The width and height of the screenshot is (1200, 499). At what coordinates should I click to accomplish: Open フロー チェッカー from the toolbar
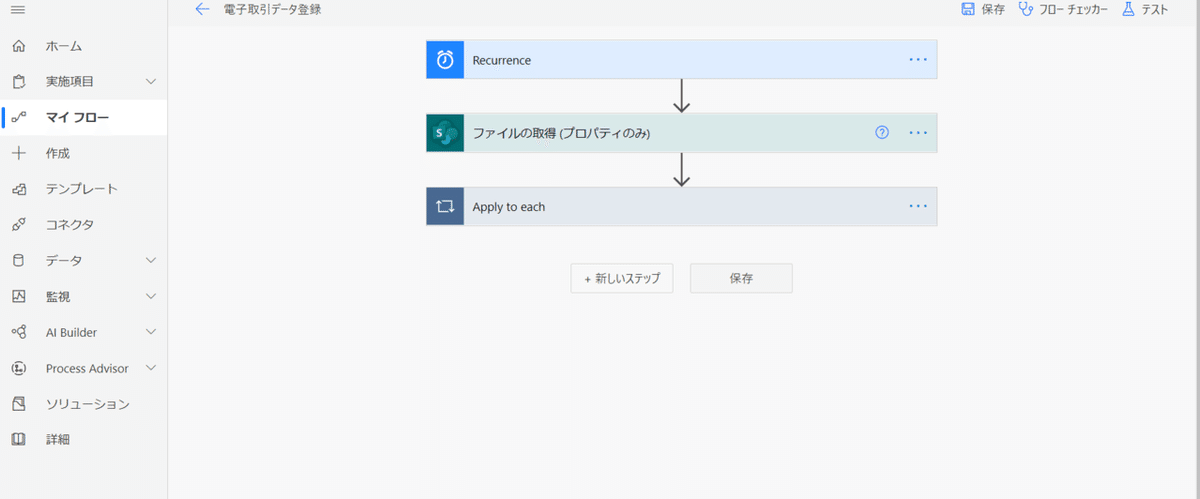(1073, 9)
